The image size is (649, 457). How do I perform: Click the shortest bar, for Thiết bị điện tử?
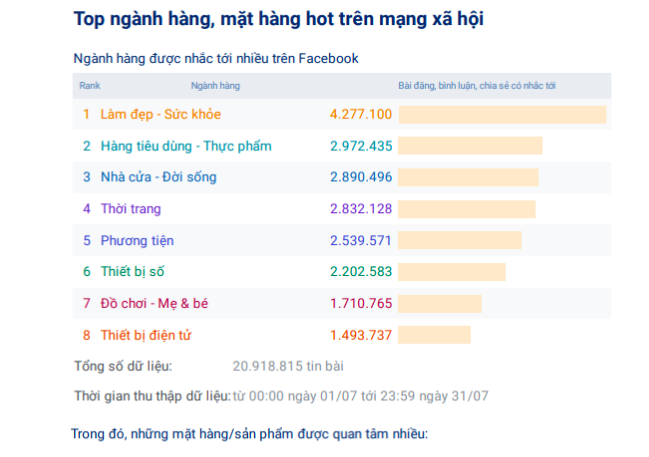coord(435,334)
